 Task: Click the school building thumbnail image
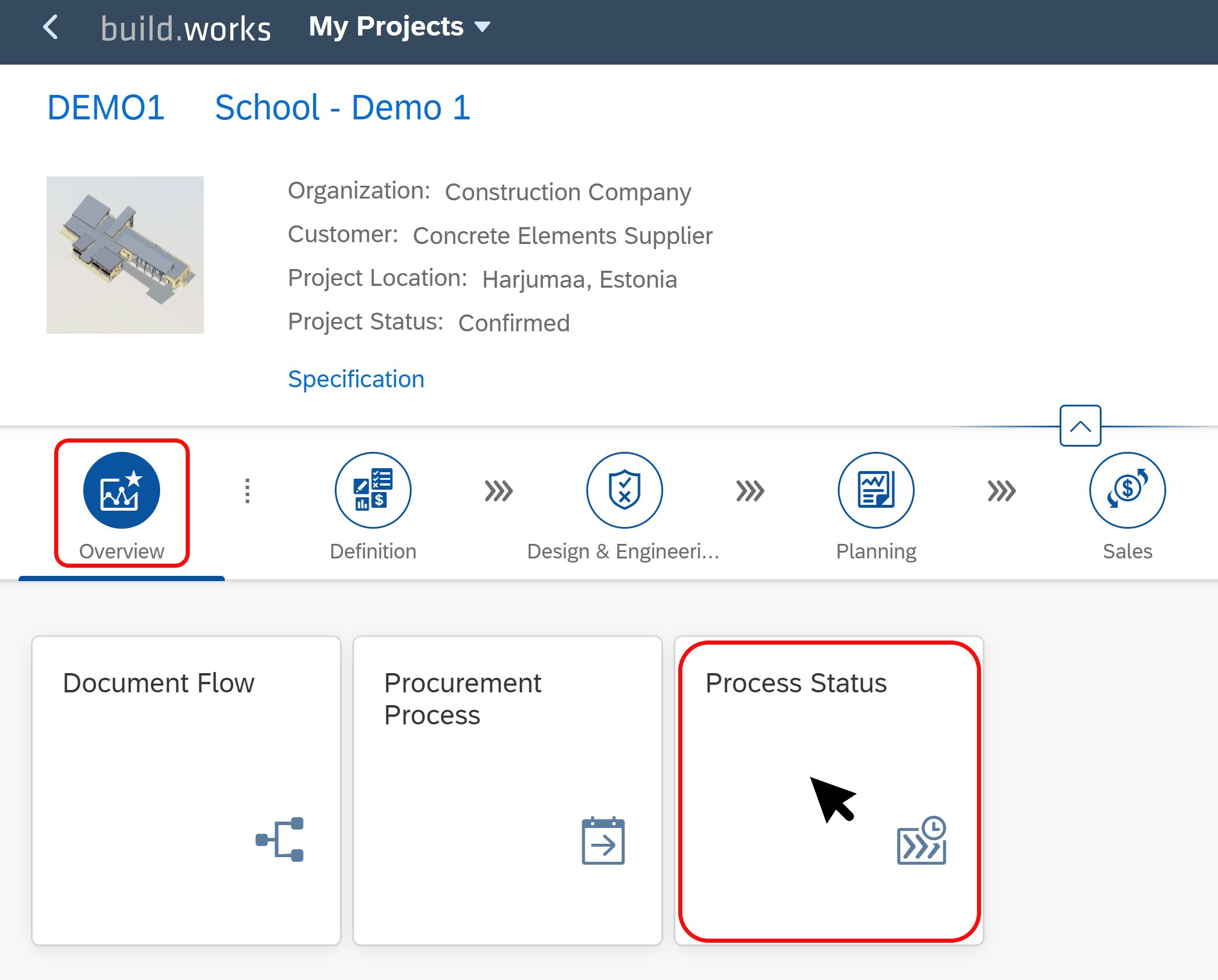(125, 255)
